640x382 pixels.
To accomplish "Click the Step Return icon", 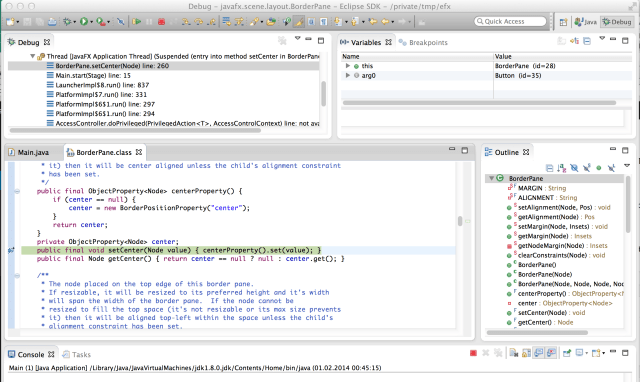I will tap(211, 22).
